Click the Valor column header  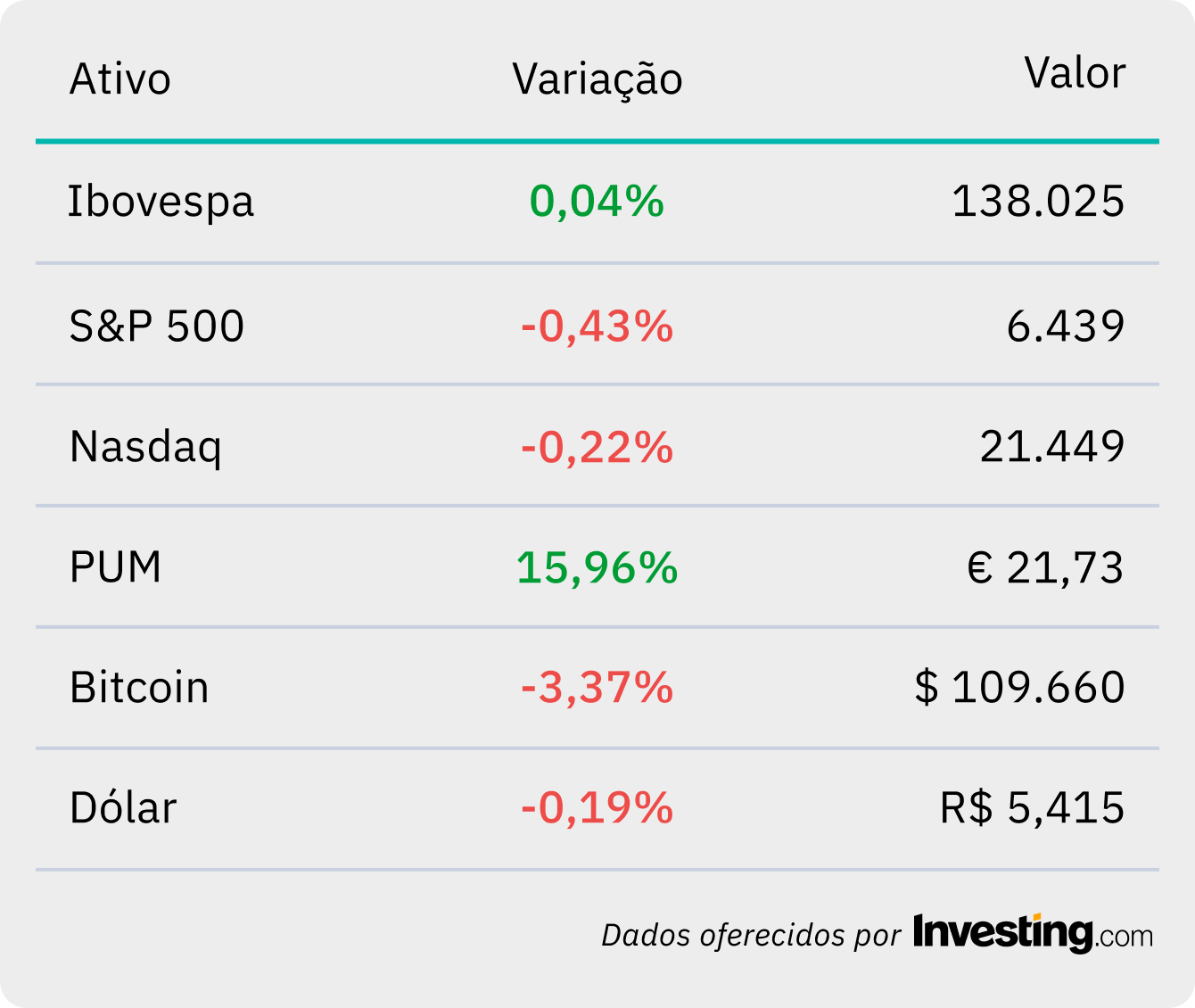1075,73
